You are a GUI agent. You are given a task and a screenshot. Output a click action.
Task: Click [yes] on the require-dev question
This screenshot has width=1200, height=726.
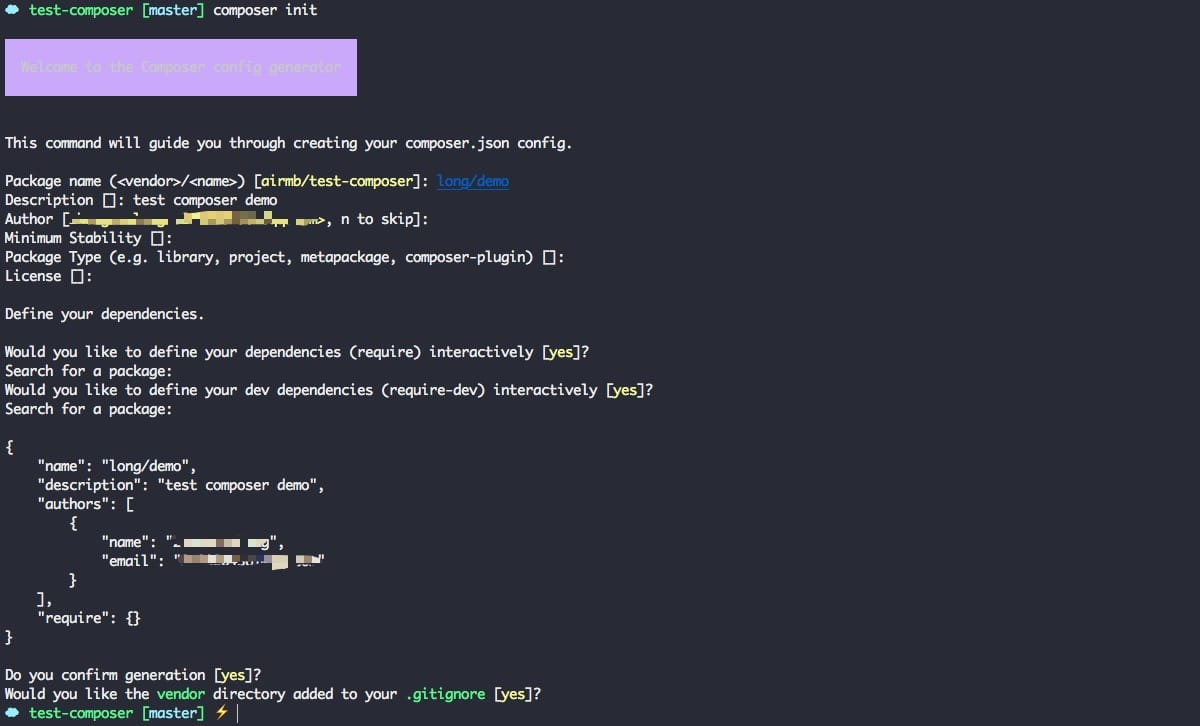point(625,390)
